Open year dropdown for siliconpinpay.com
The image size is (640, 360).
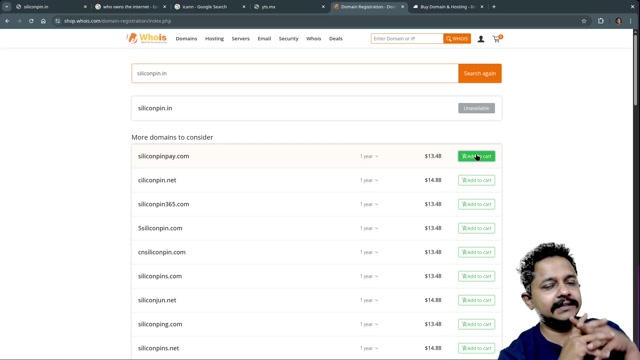(369, 156)
